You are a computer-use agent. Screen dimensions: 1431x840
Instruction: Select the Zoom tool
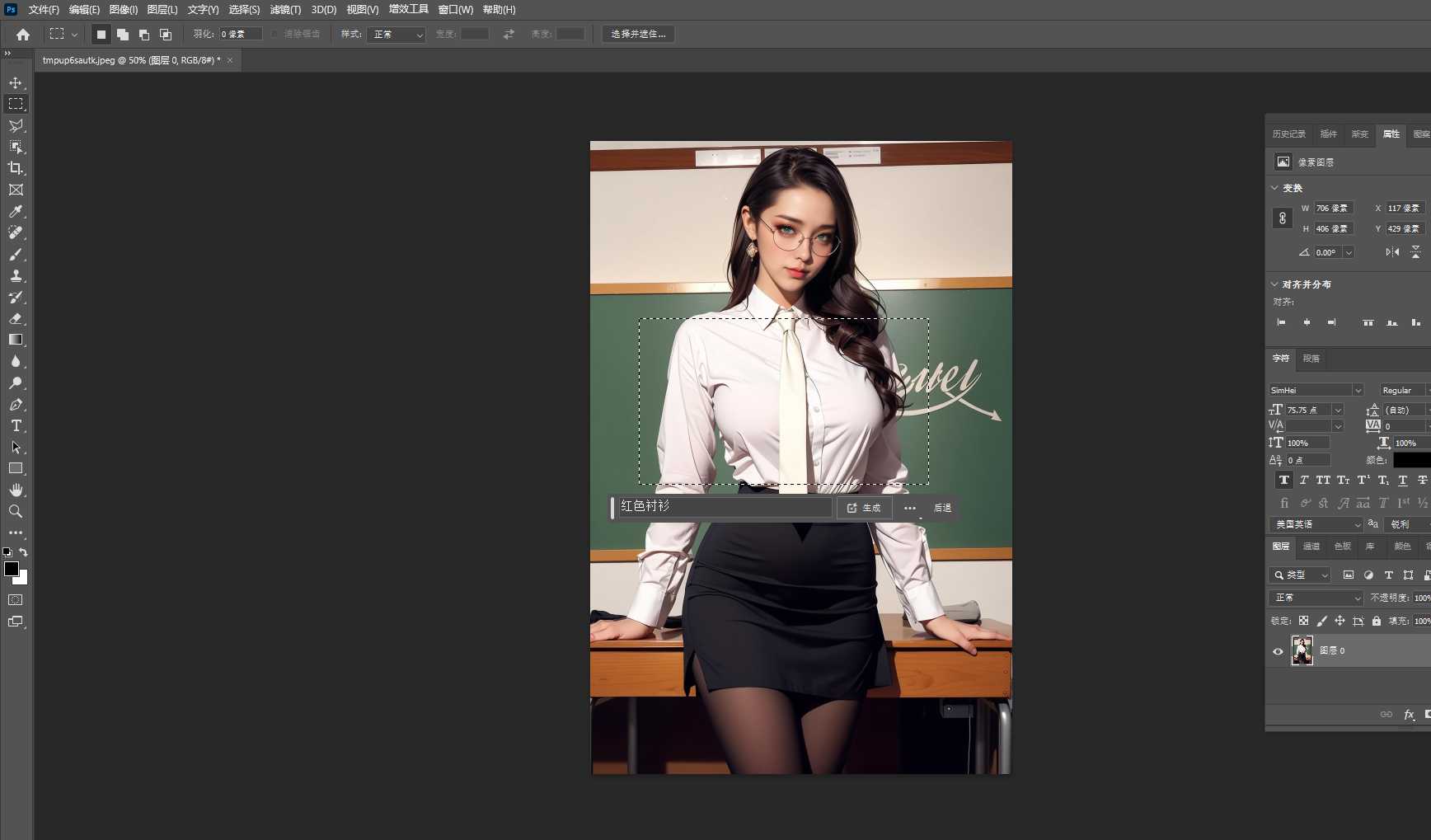pyautogui.click(x=16, y=512)
